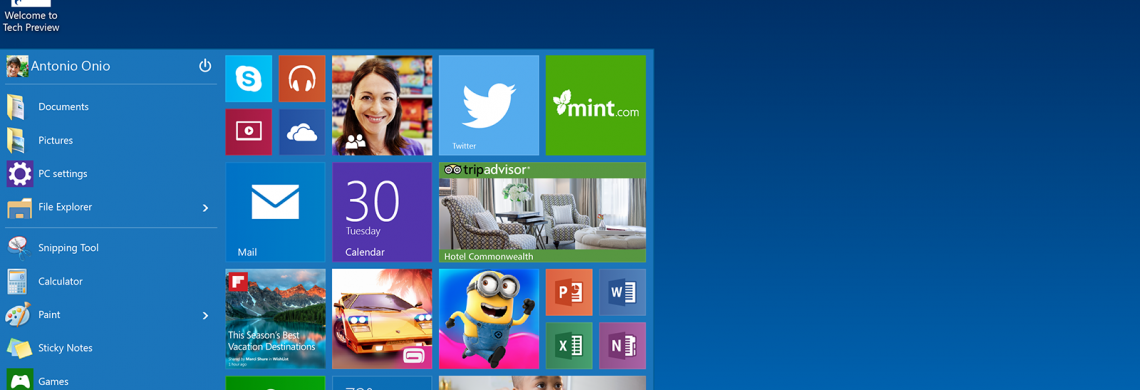Open the mint.com tile
This screenshot has height=390, width=1140.
595,106
